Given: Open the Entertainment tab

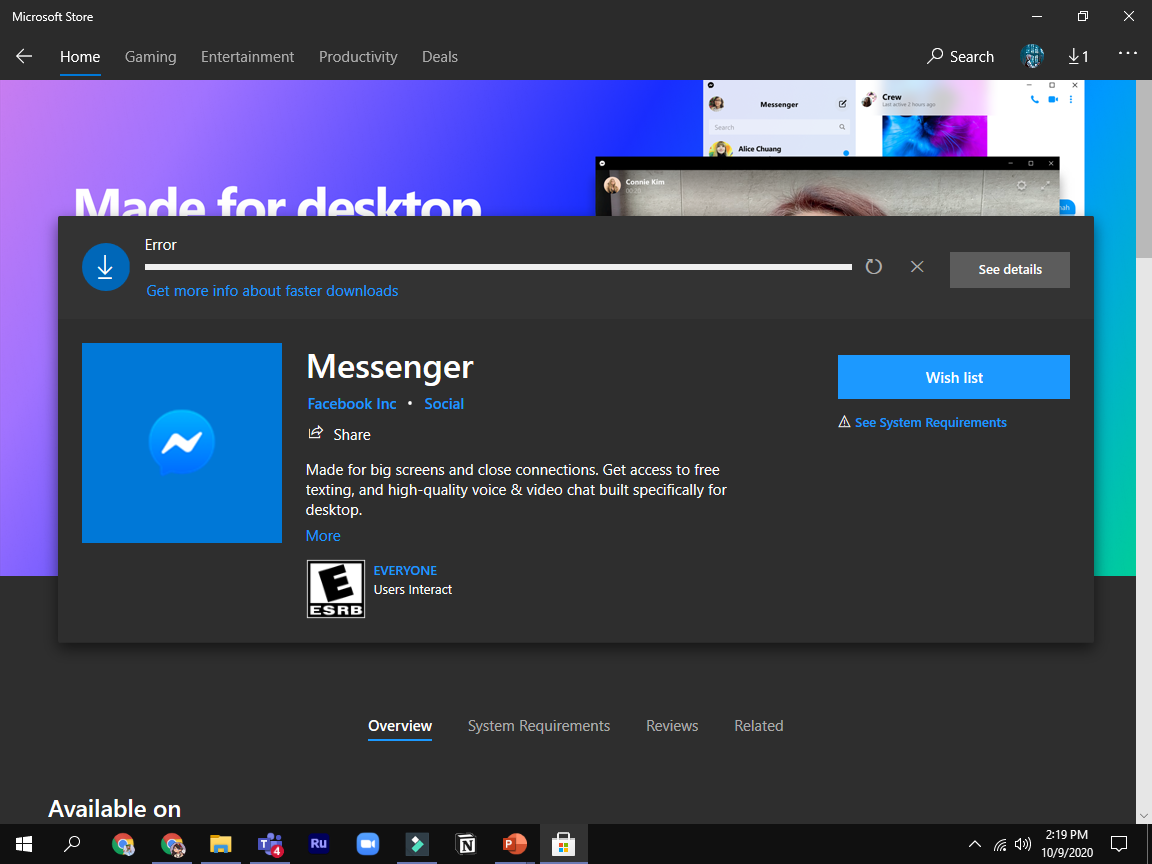Looking at the screenshot, I should coord(248,57).
